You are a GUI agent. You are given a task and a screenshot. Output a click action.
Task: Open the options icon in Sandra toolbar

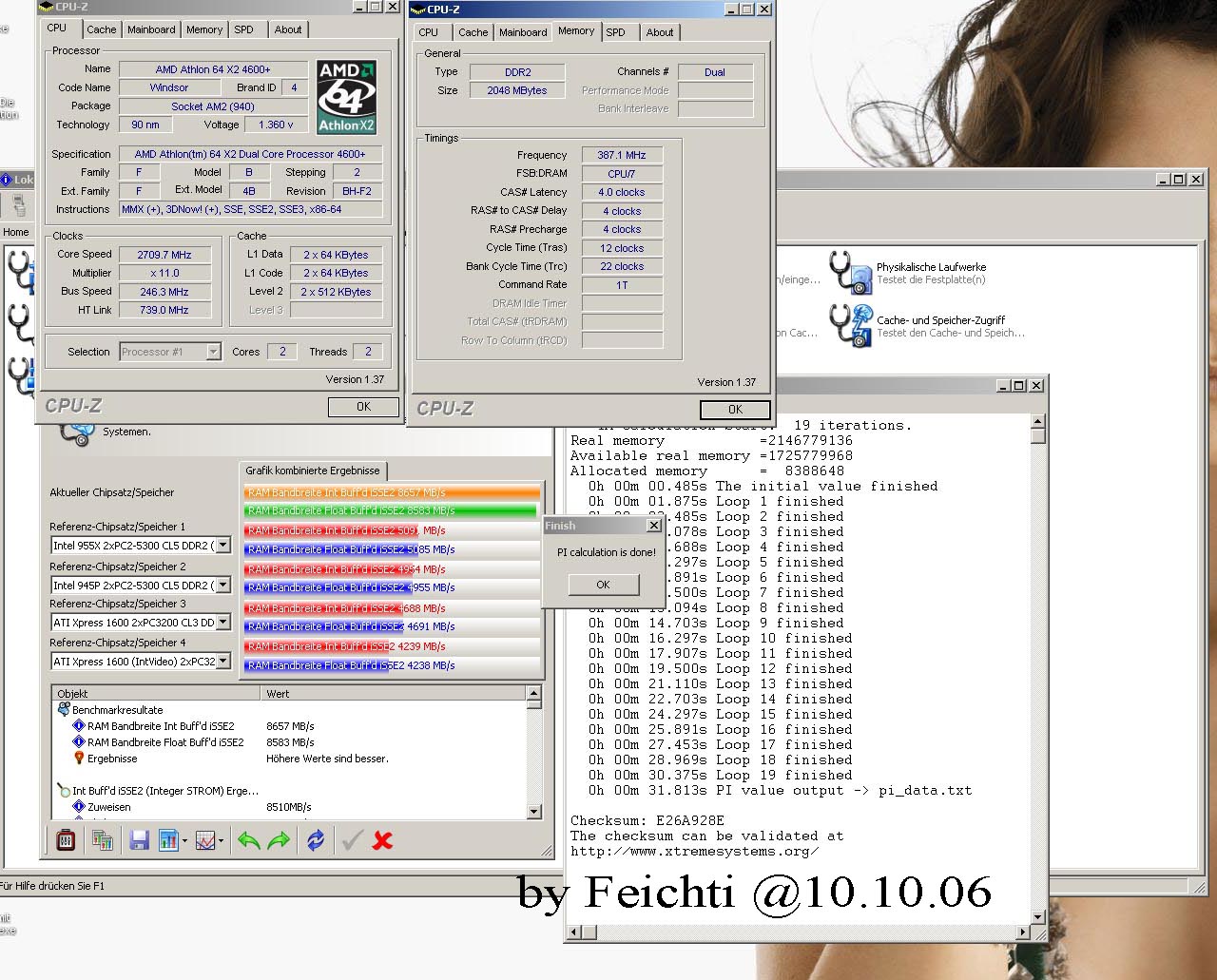tap(66, 840)
